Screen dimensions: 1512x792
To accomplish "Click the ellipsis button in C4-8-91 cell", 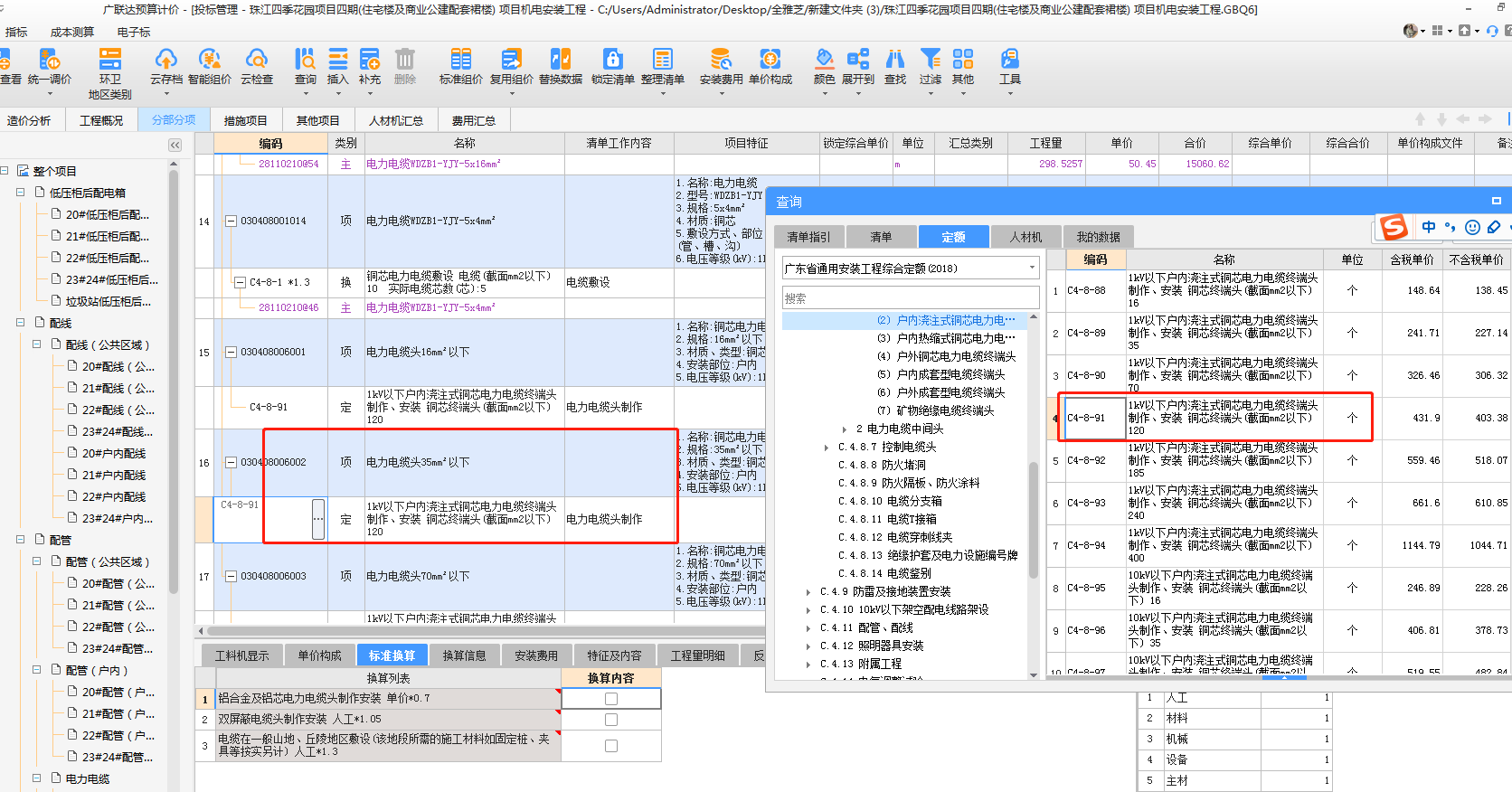I will [x=318, y=520].
